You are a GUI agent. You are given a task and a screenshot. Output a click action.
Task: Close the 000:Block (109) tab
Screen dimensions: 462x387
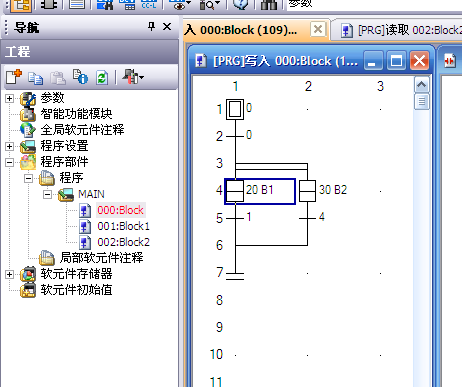point(318,29)
